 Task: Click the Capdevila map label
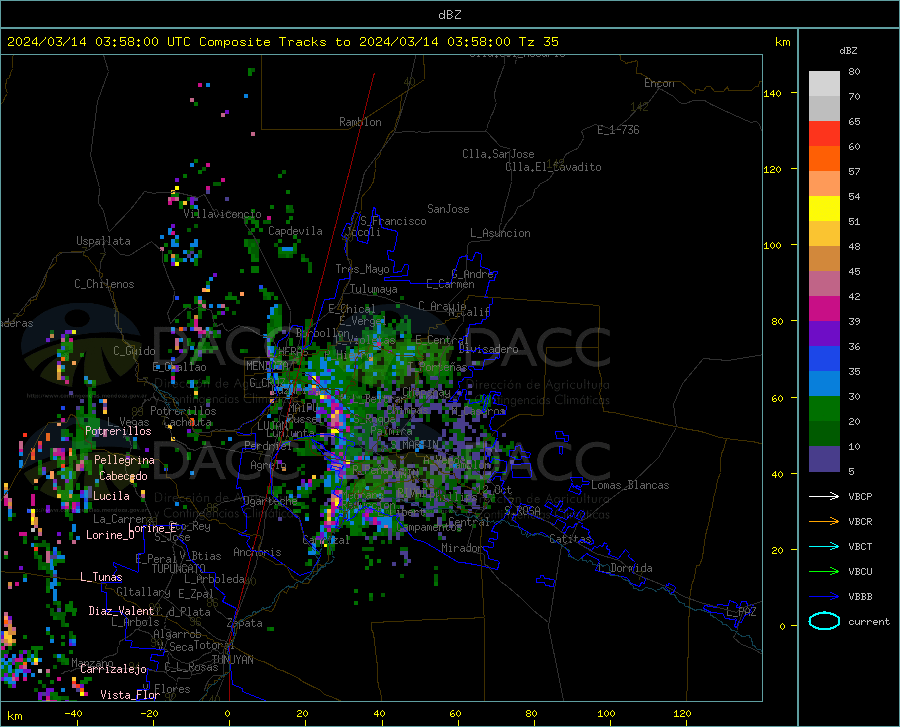pyautogui.click(x=295, y=231)
